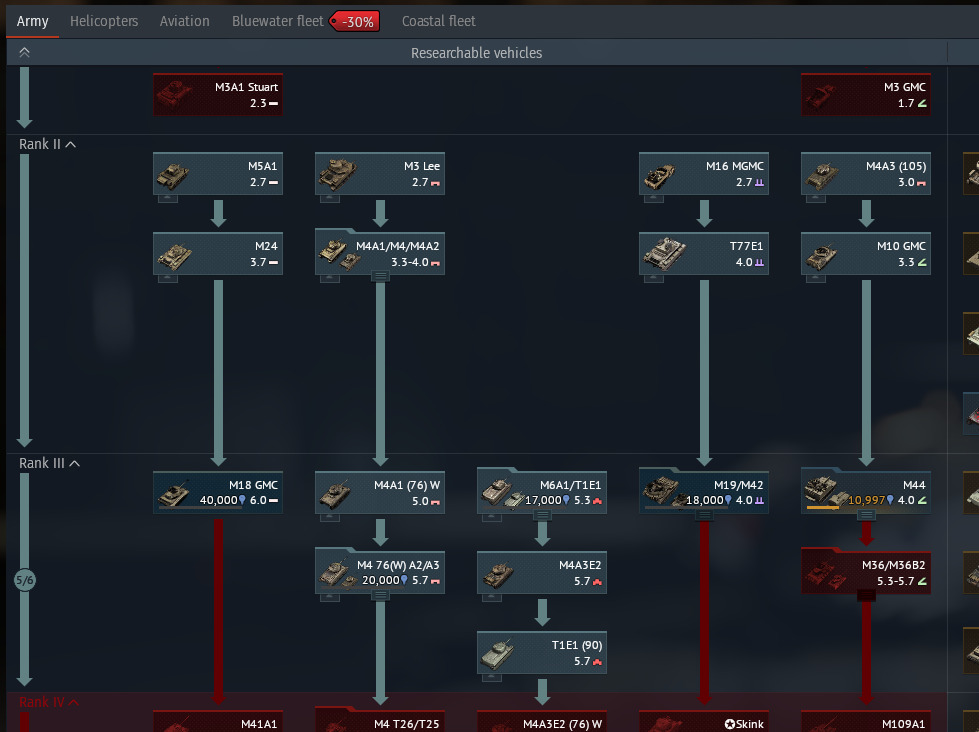The image size is (979, 732).
Task: Click the Researchable vehicles header
Action: 477,53
